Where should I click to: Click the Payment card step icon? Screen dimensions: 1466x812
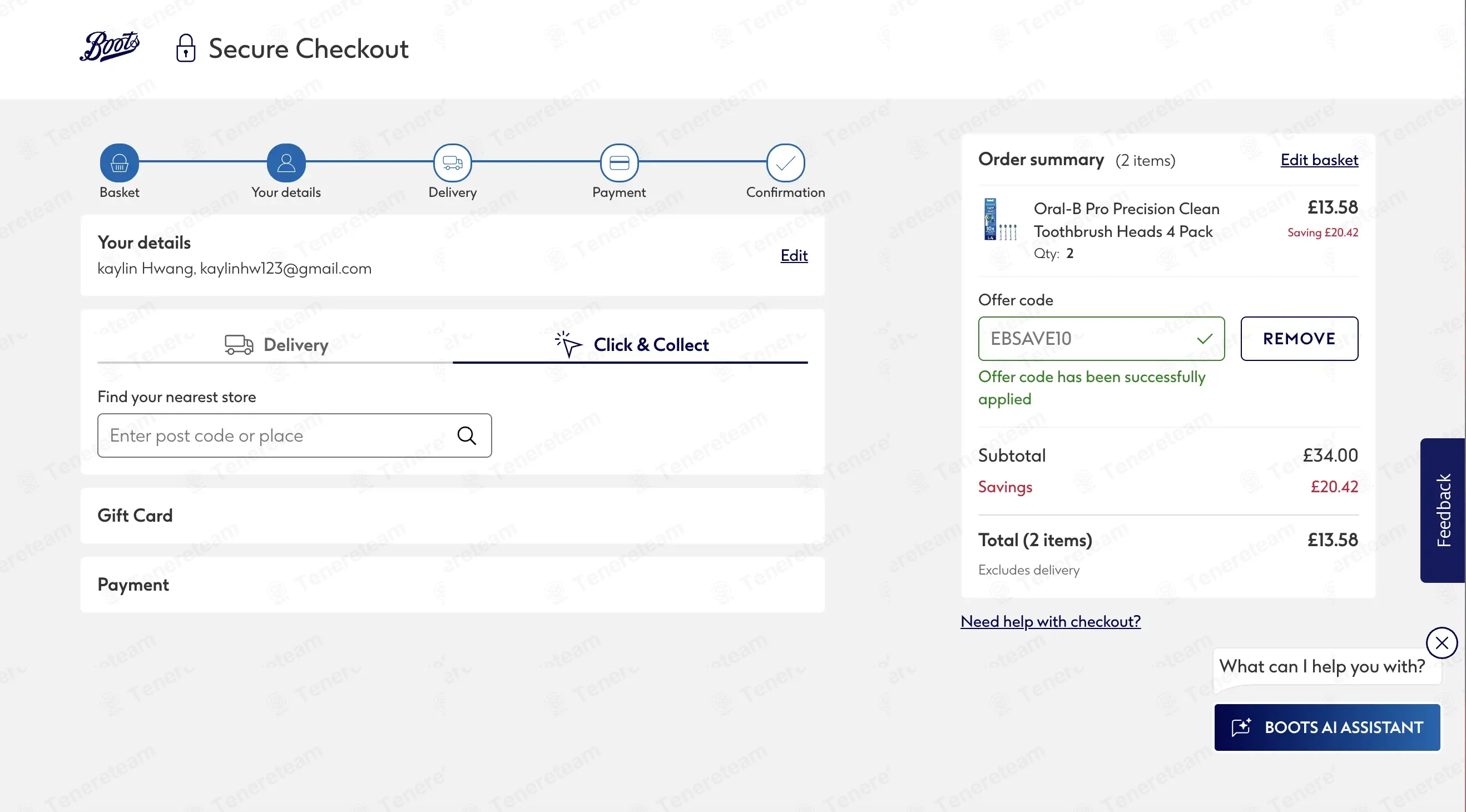click(x=619, y=163)
